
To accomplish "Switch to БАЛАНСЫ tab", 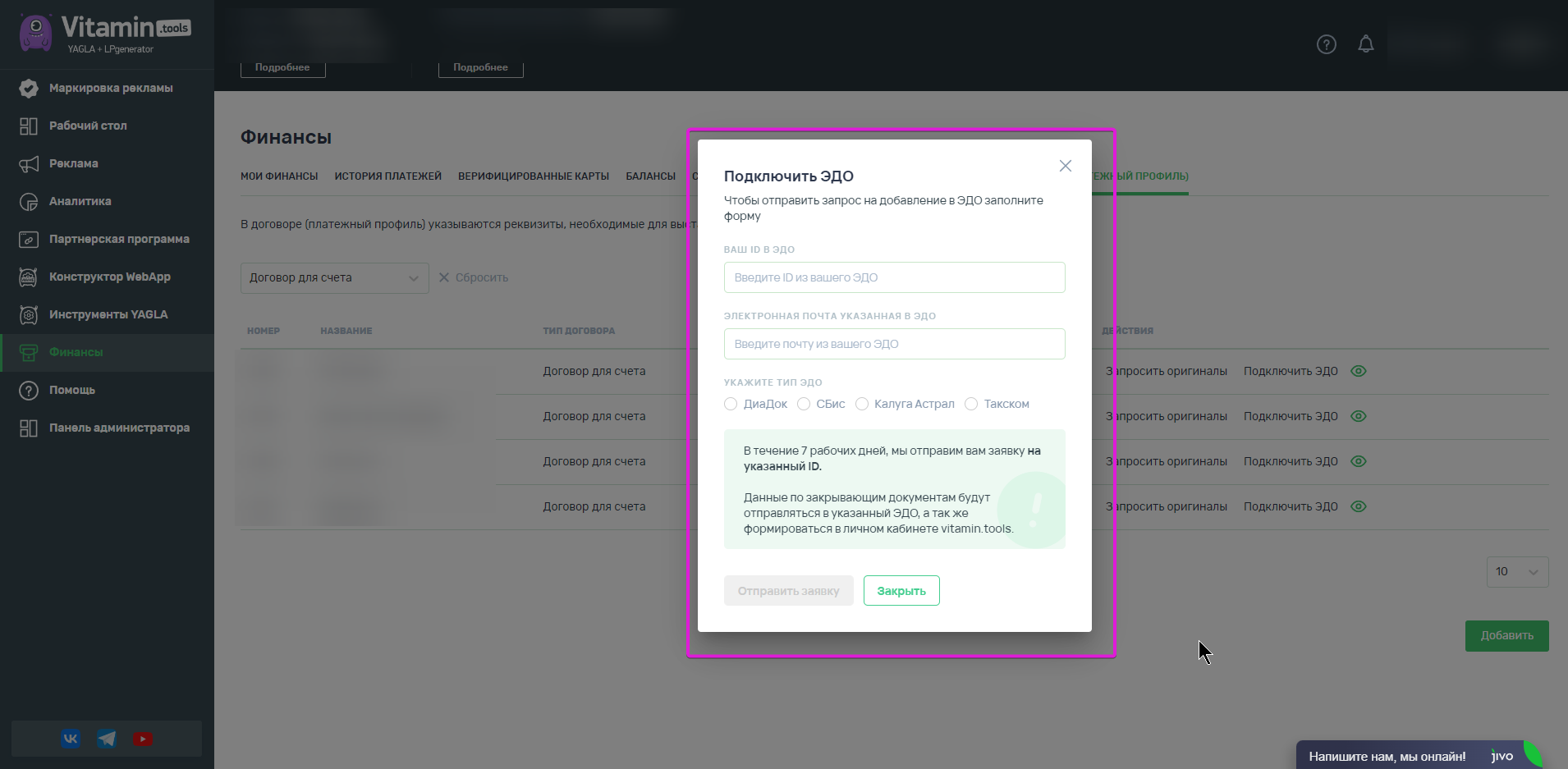I will [651, 176].
